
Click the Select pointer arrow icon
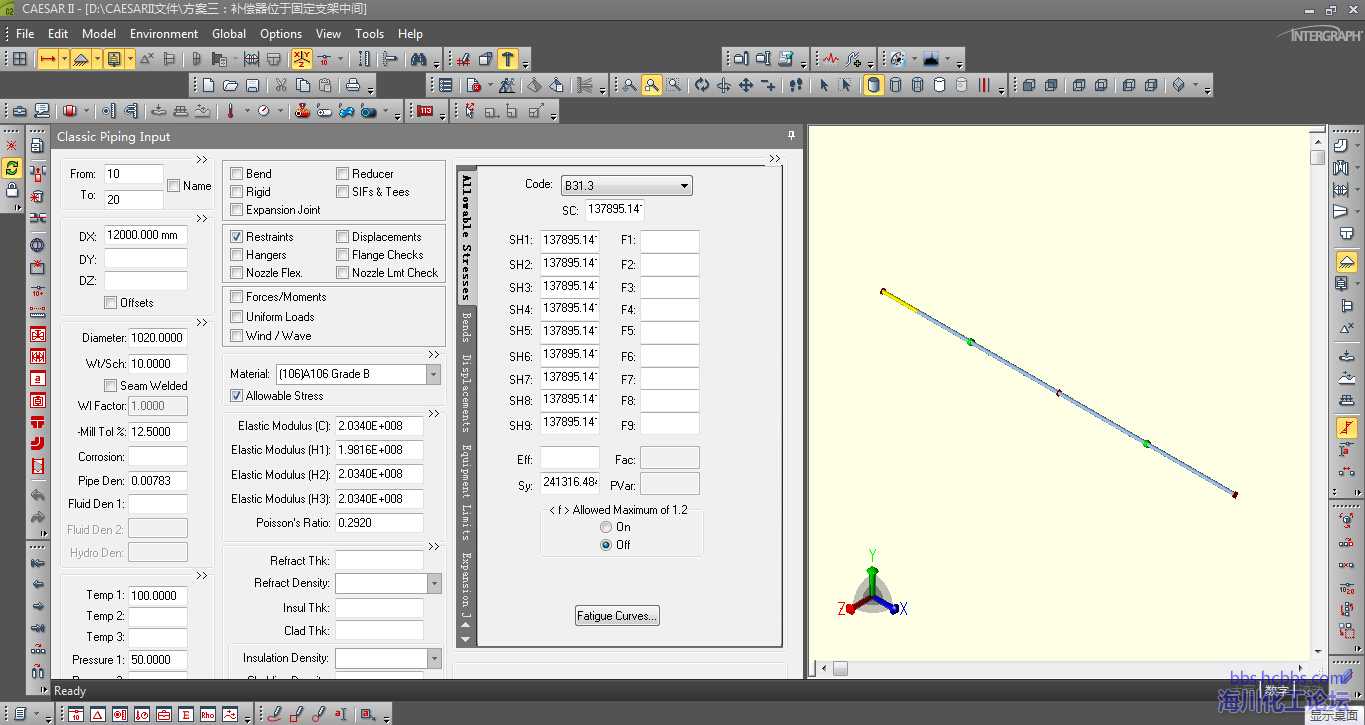click(824, 86)
